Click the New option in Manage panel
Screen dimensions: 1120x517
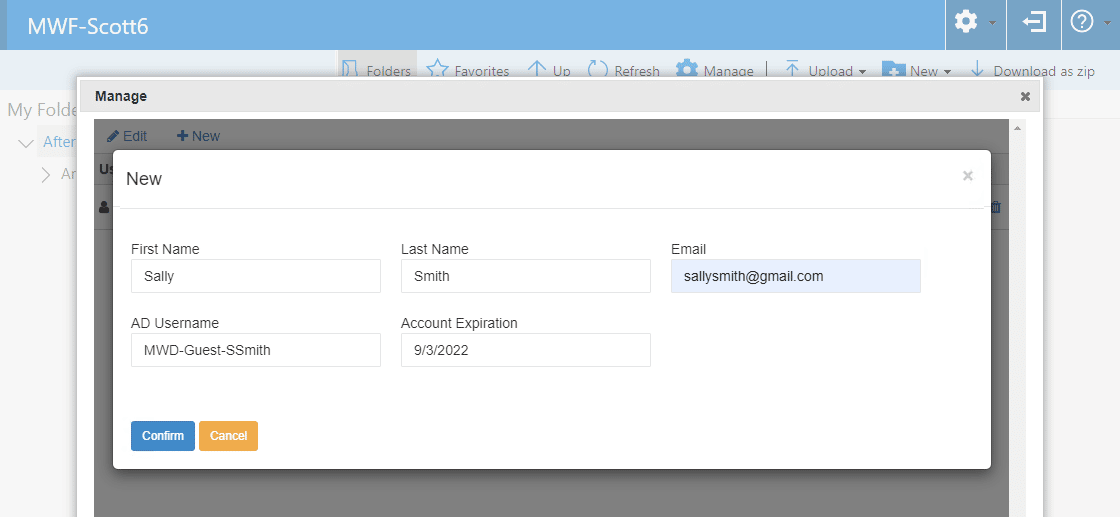pyautogui.click(x=198, y=136)
